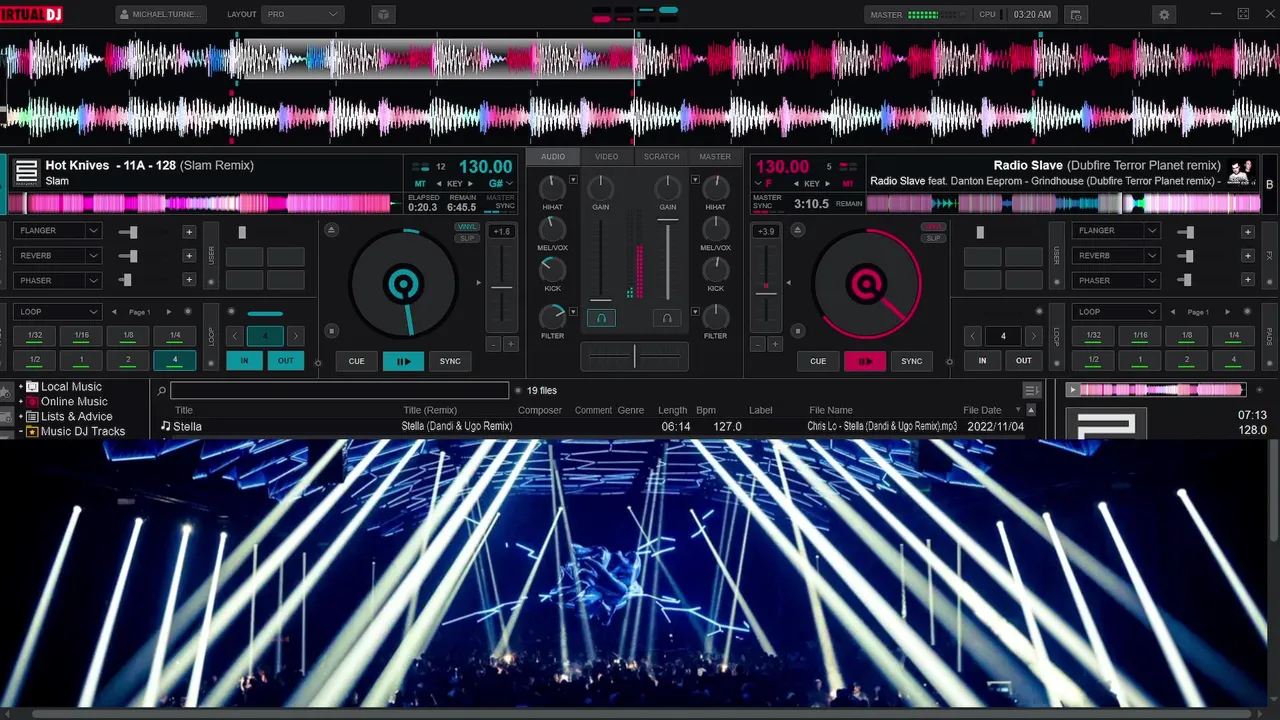The width and height of the screenshot is (1280, 720).
Task: Switch to the Video mixer tab
Action: click(x=607, y=157)
